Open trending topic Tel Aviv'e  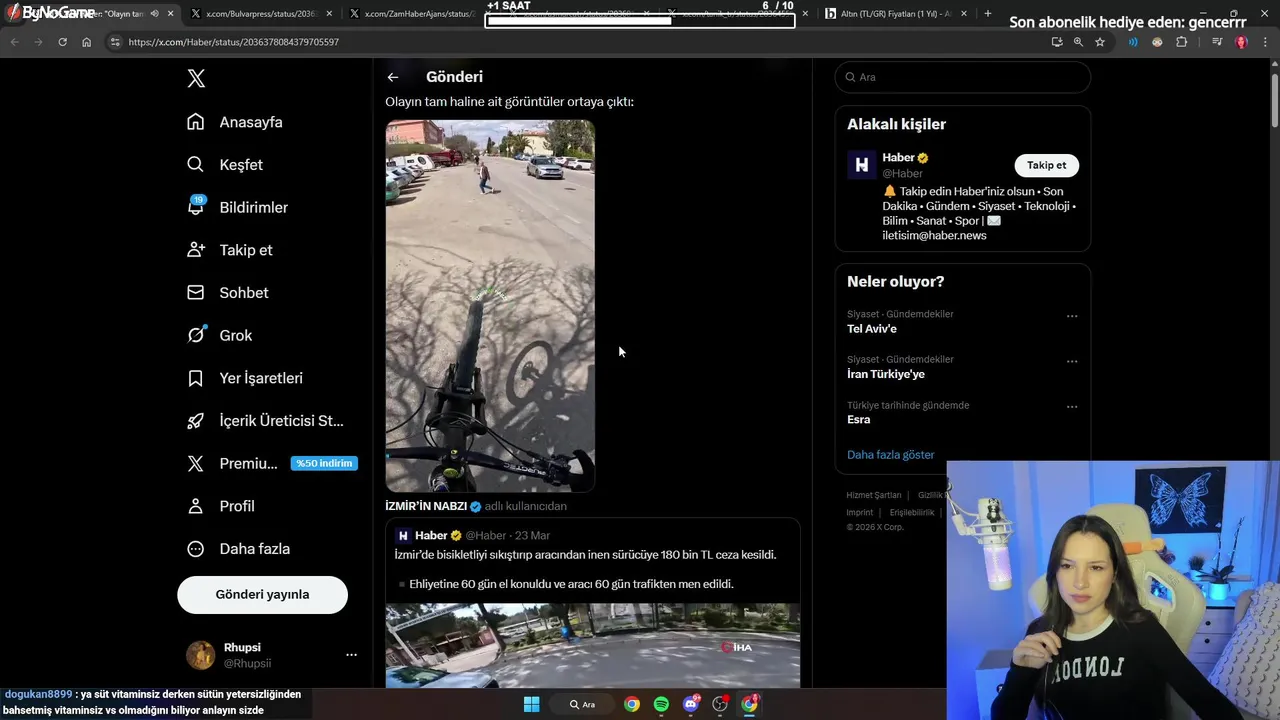(872, 329)
